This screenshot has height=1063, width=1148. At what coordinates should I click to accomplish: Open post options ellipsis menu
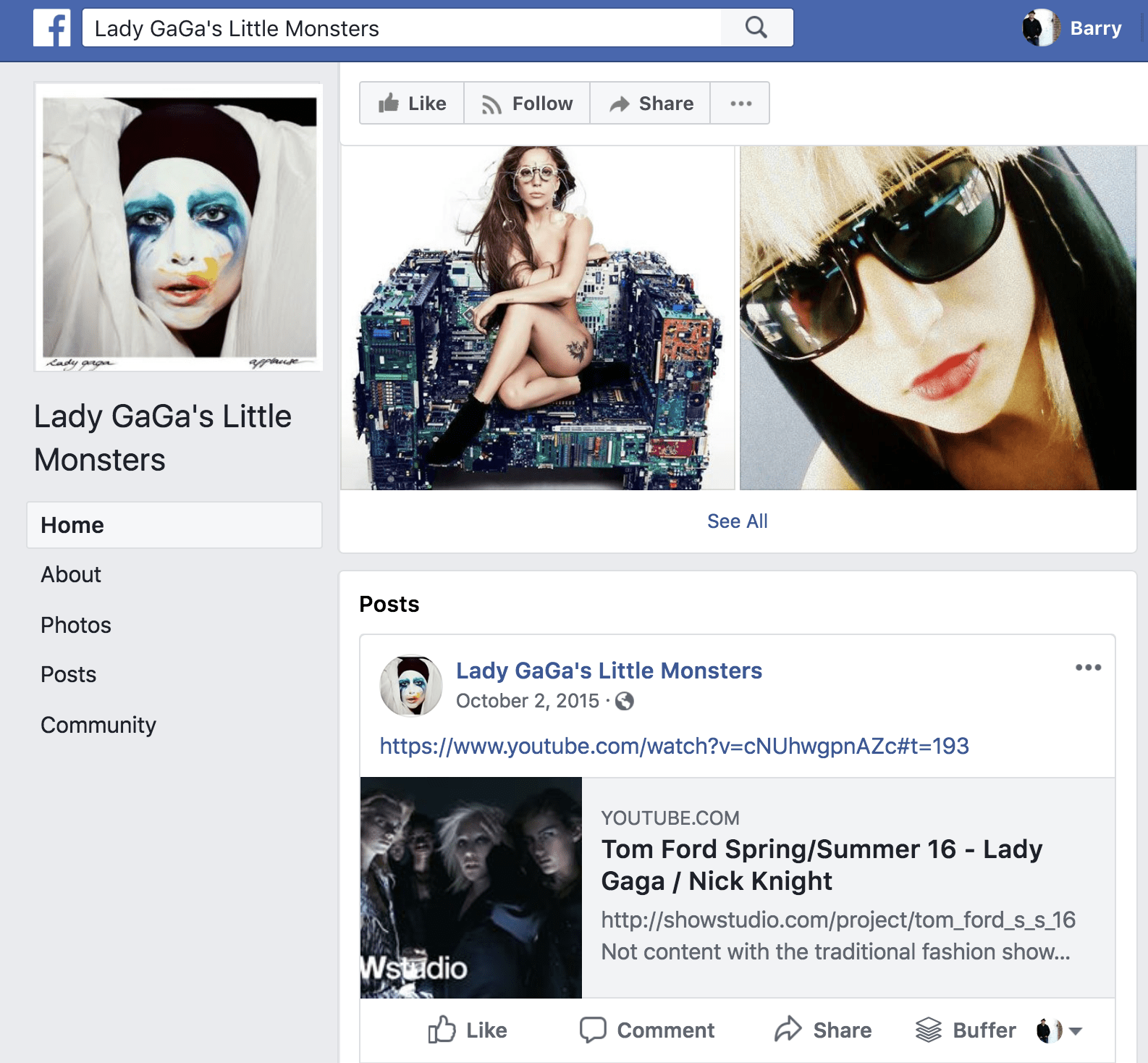click(x=1088, y=668)
